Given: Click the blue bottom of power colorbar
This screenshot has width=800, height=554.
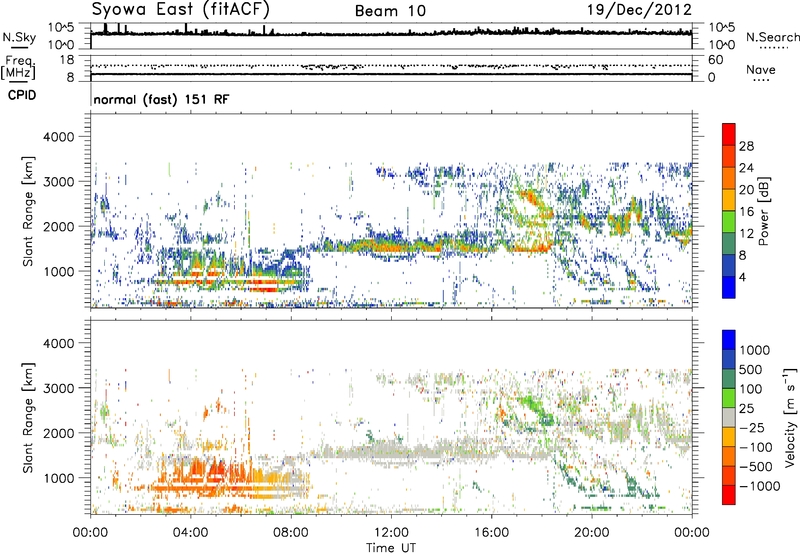Looking at the screenshot, I should coord(729,287).
